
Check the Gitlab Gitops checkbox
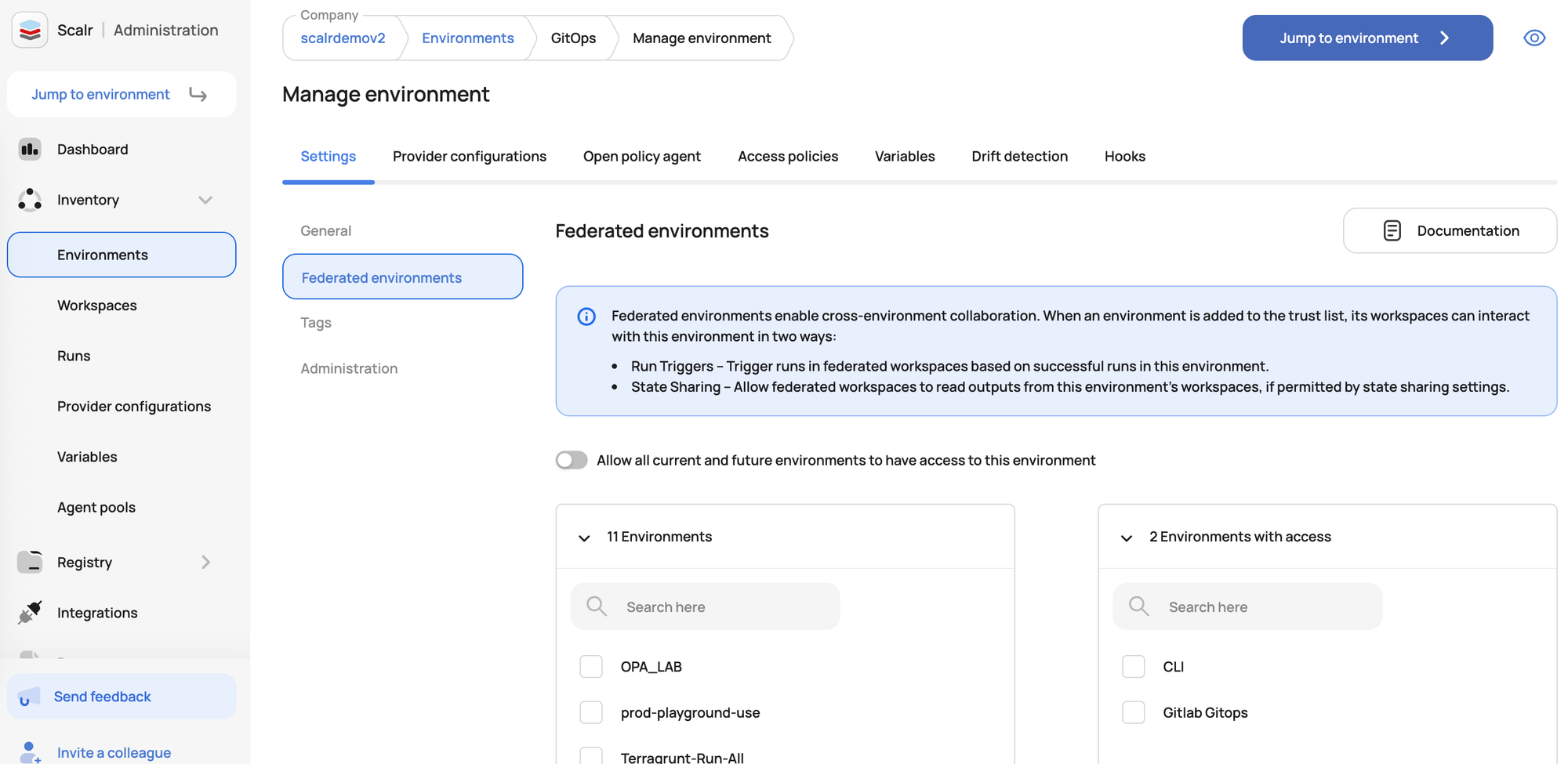coord(1134,712)
